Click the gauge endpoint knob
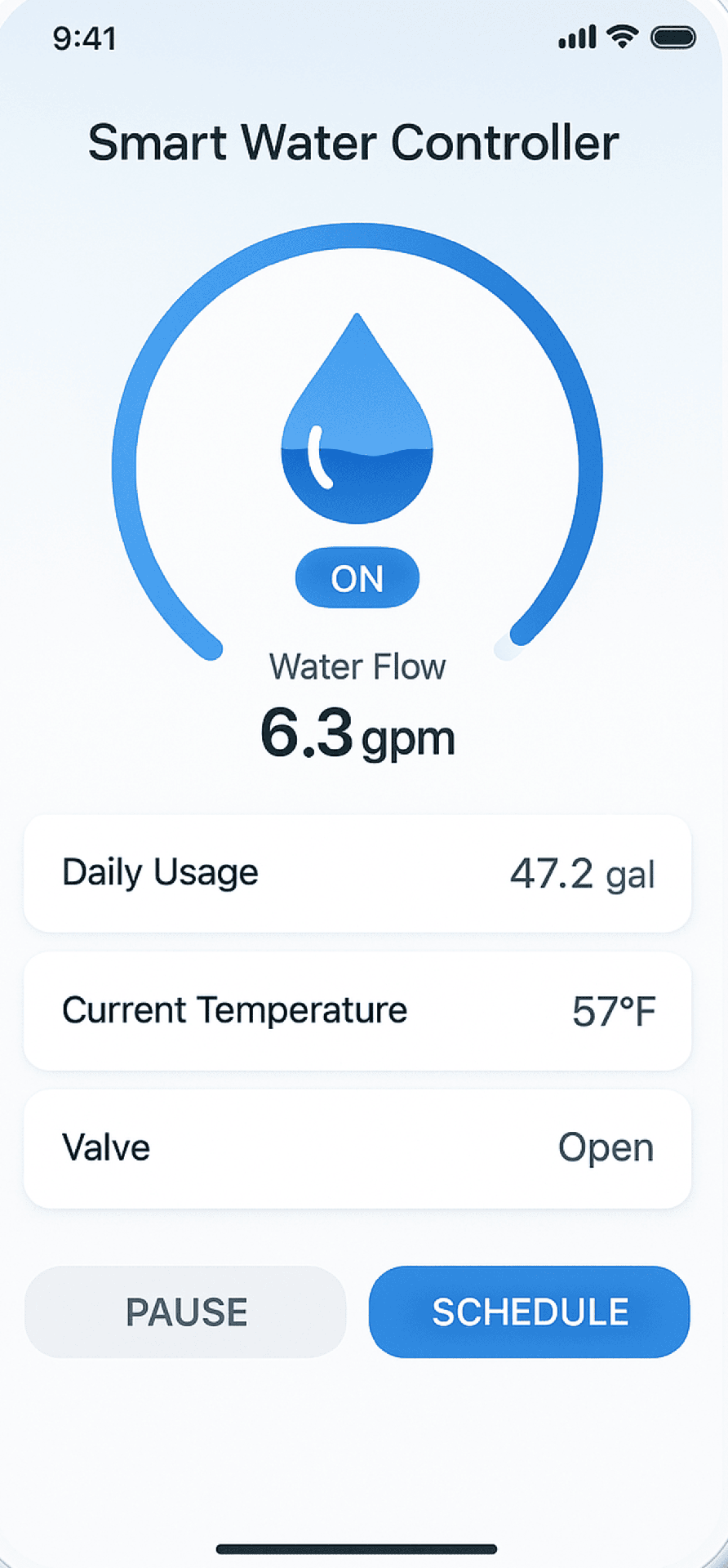 tap(508, 648)
